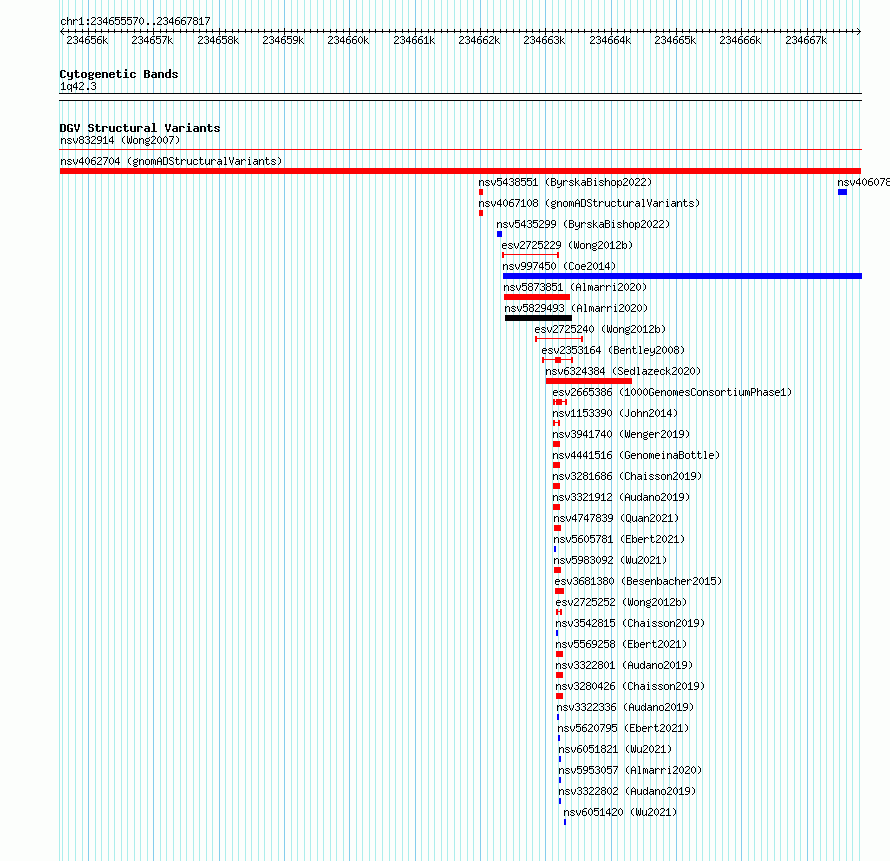Click nsv6051420 (Wu2021) label
Image resolution: width=890 pixels, height=861 pixels.
tap(620, 812)
